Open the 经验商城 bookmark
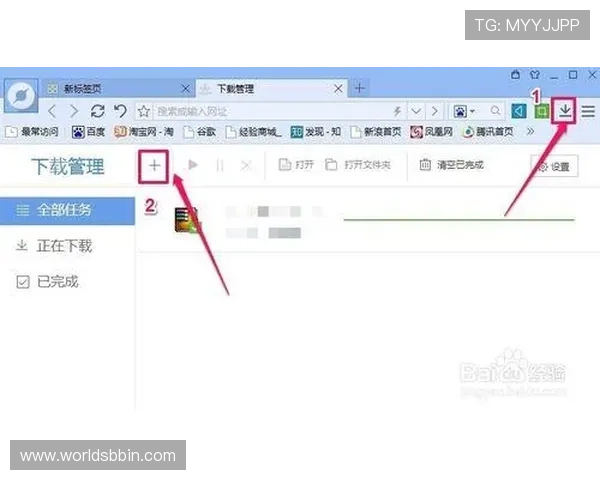This screenshot has height=480, width=600. pyautogui.click(x=253, y=132)
